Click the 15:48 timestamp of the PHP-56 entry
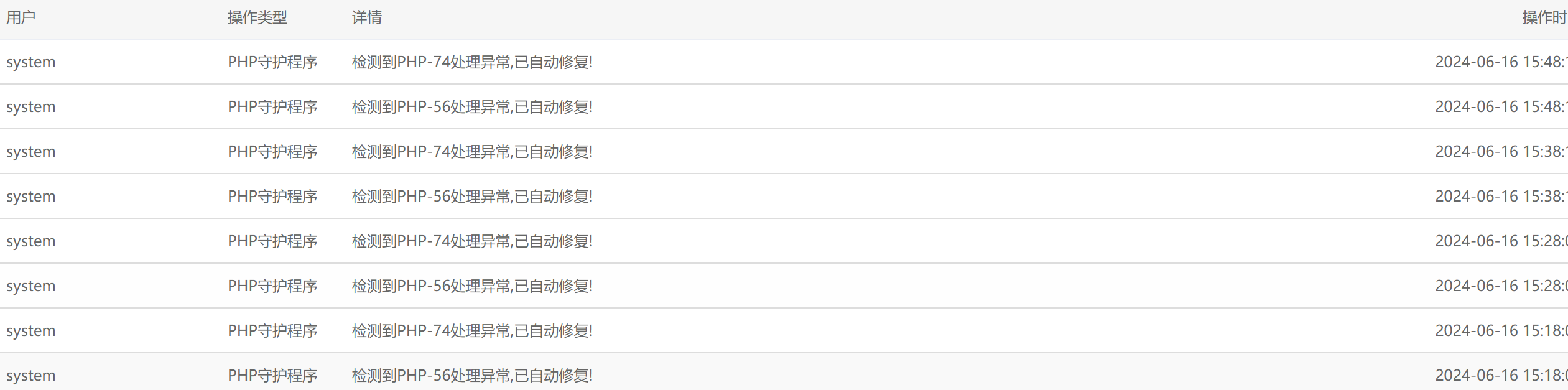Screen dimensions: 1568x390 click(1501, 107)
